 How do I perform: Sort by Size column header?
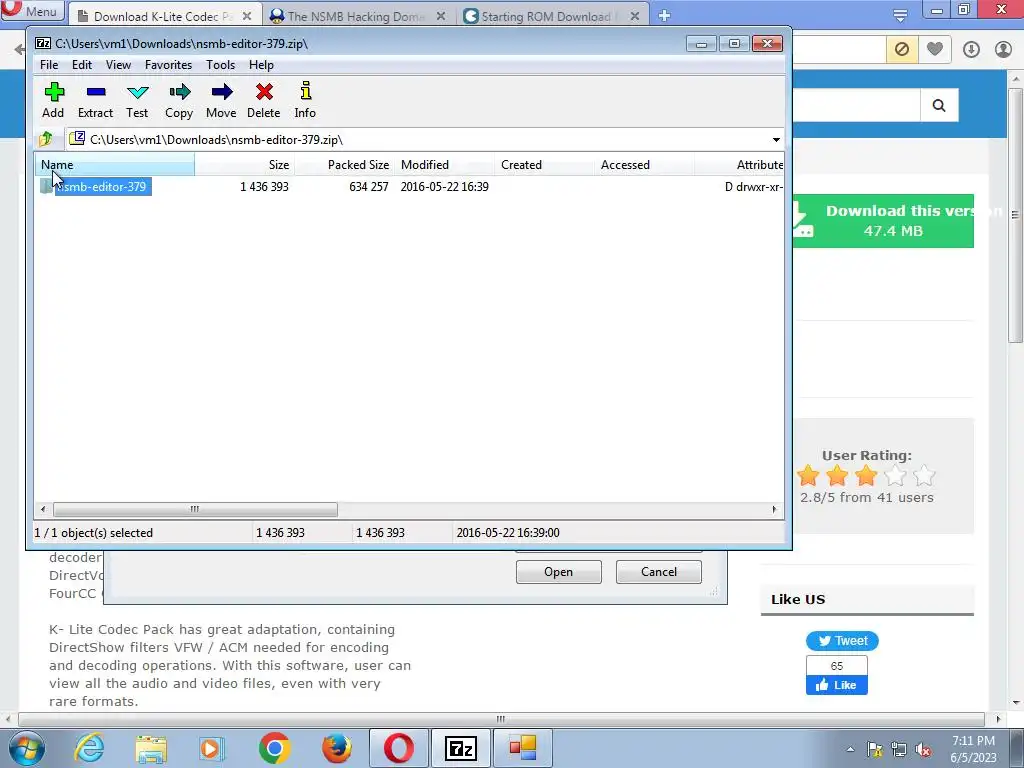click(244, 165)
